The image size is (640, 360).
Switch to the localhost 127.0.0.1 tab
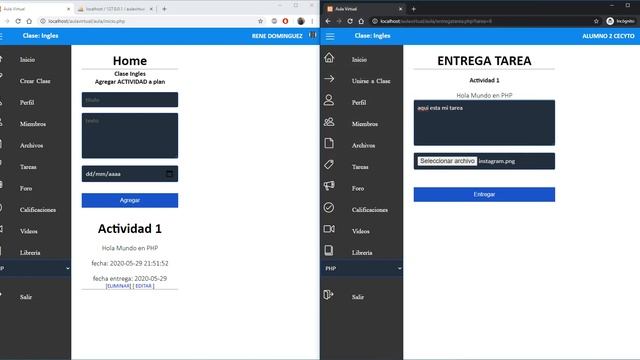[115, 9]
